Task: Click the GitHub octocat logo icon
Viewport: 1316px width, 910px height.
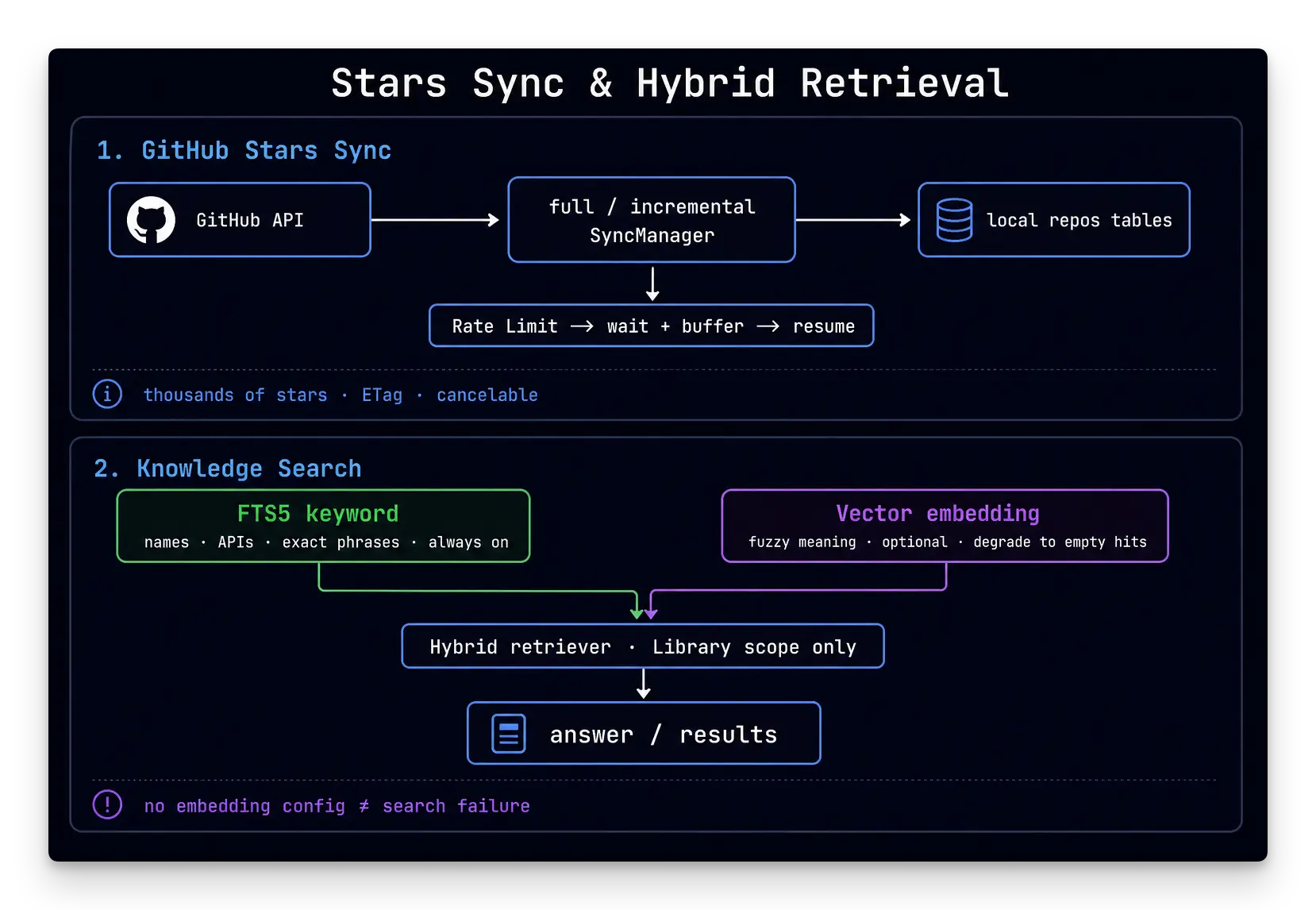Action: [151, 220]
